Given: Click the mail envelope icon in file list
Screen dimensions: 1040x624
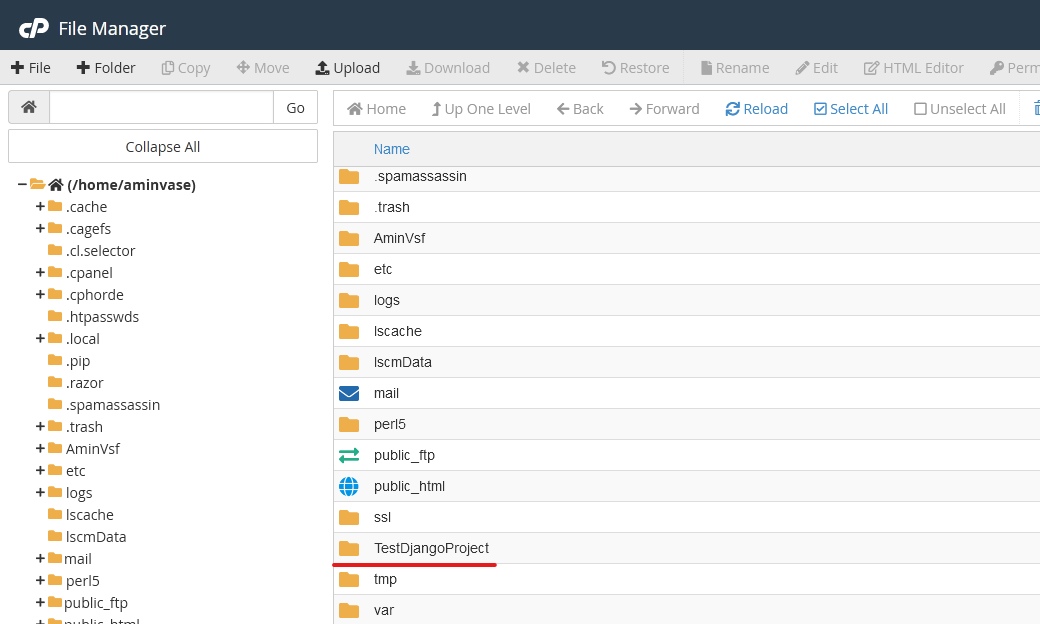Looking at the screenshot, I should pyautogui.click(x=348, y=393).
